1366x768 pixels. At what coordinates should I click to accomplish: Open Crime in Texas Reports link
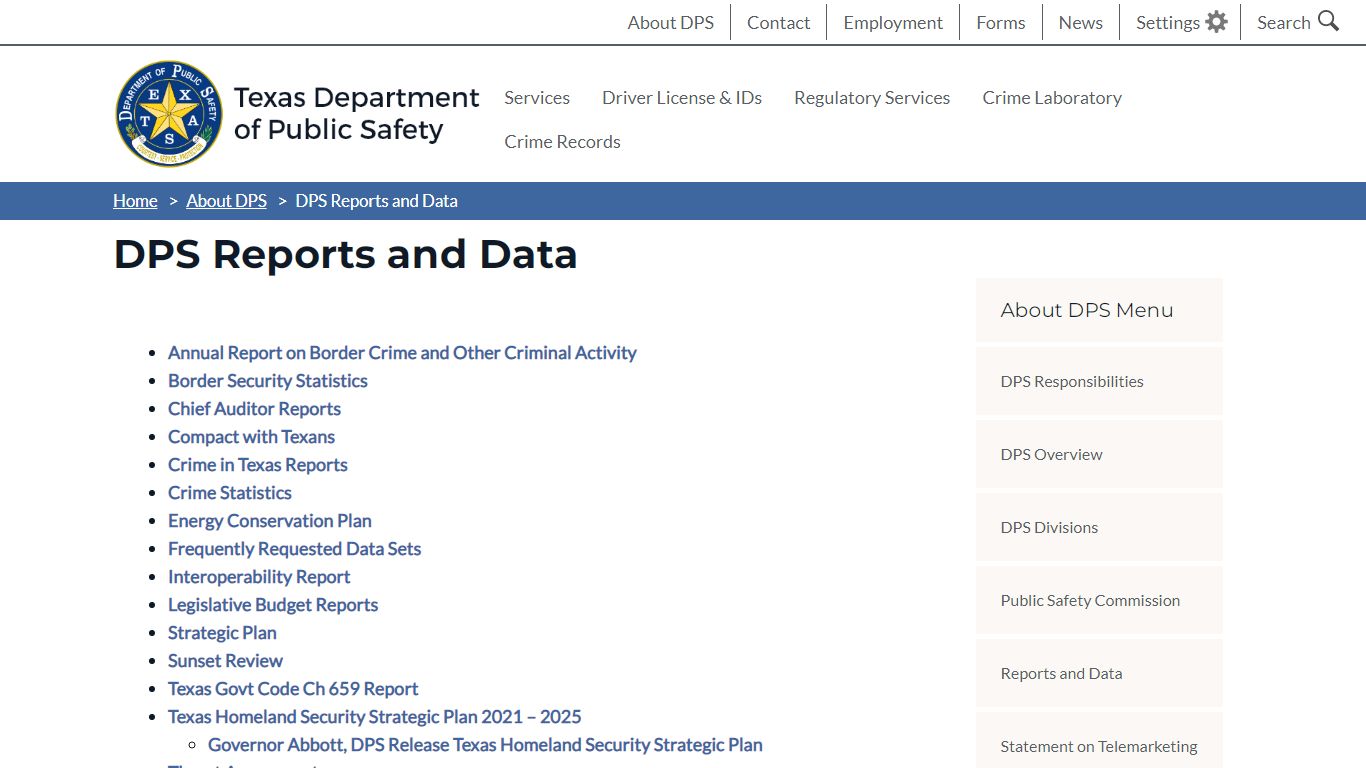point(258,464)
